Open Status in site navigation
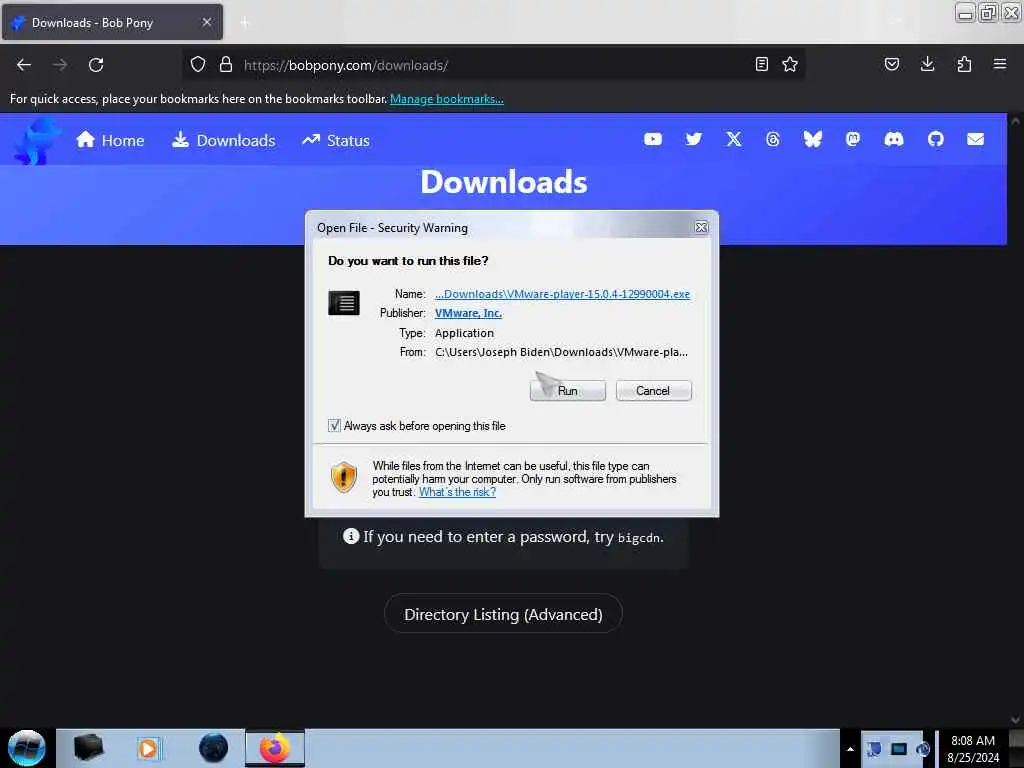The image size is (1024, 768). tap(336, 140)
